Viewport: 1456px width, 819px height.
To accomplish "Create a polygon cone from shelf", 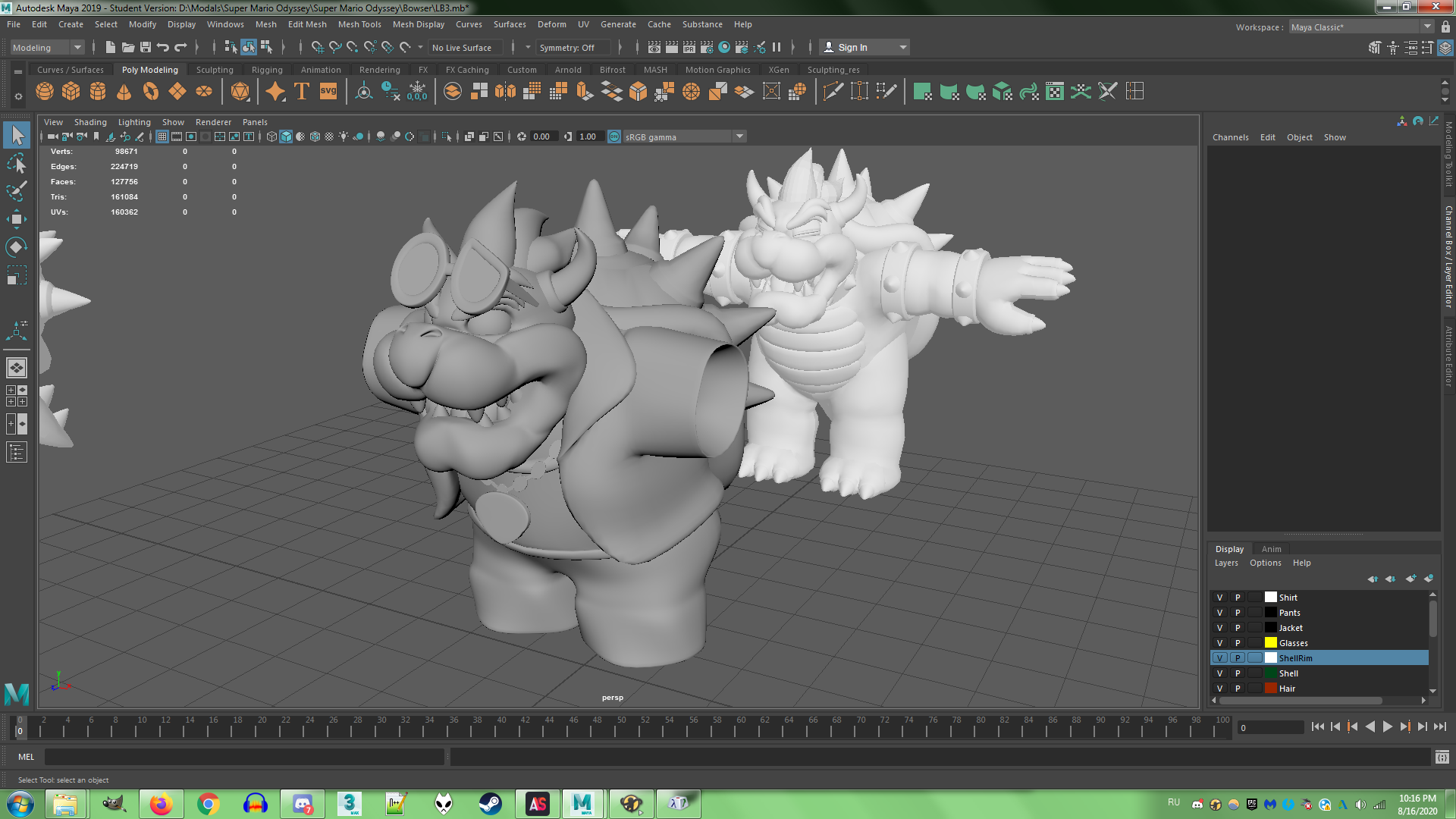I will point(124,92).
